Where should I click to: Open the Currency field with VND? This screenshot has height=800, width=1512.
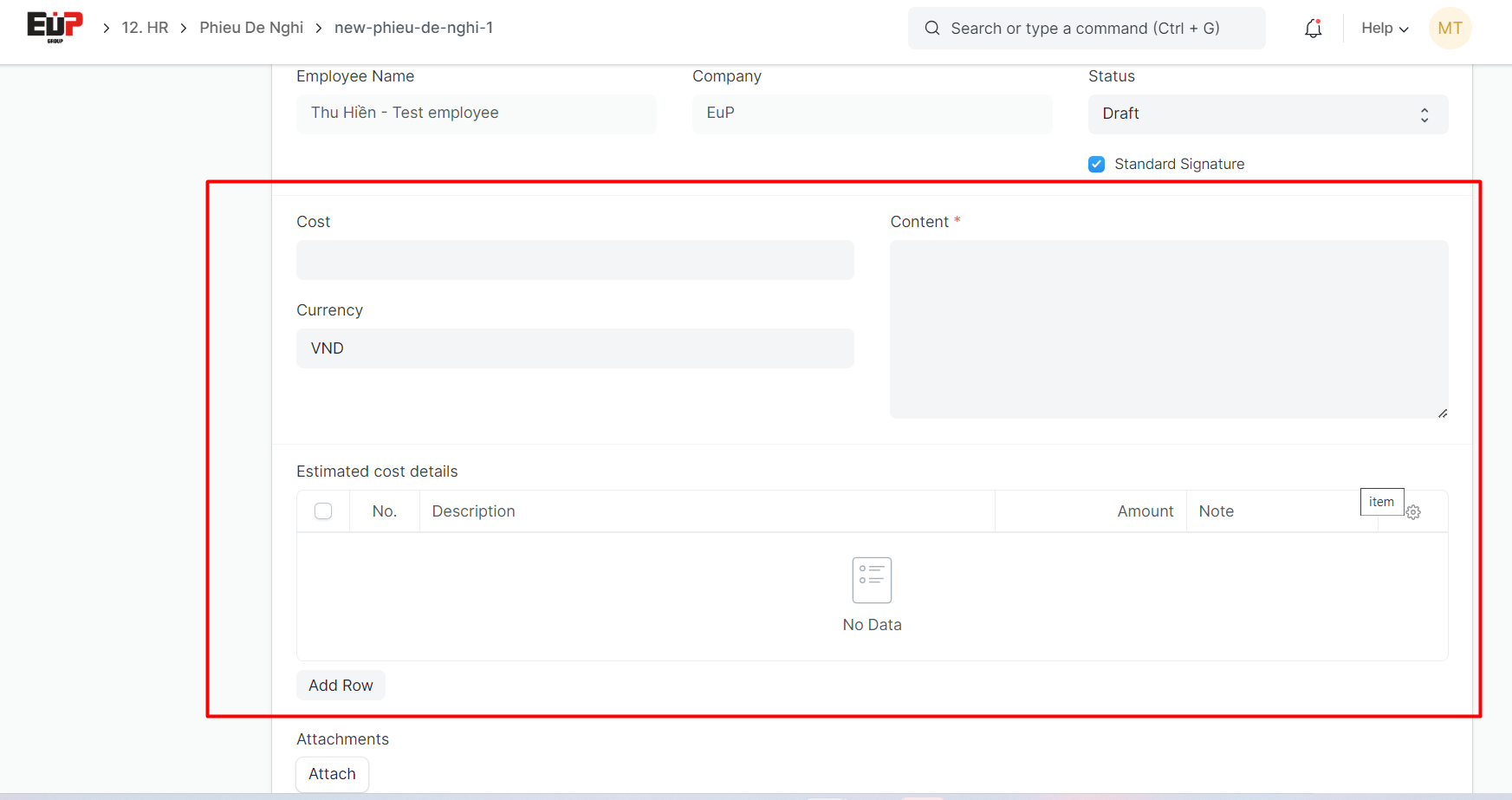point(574,348)
